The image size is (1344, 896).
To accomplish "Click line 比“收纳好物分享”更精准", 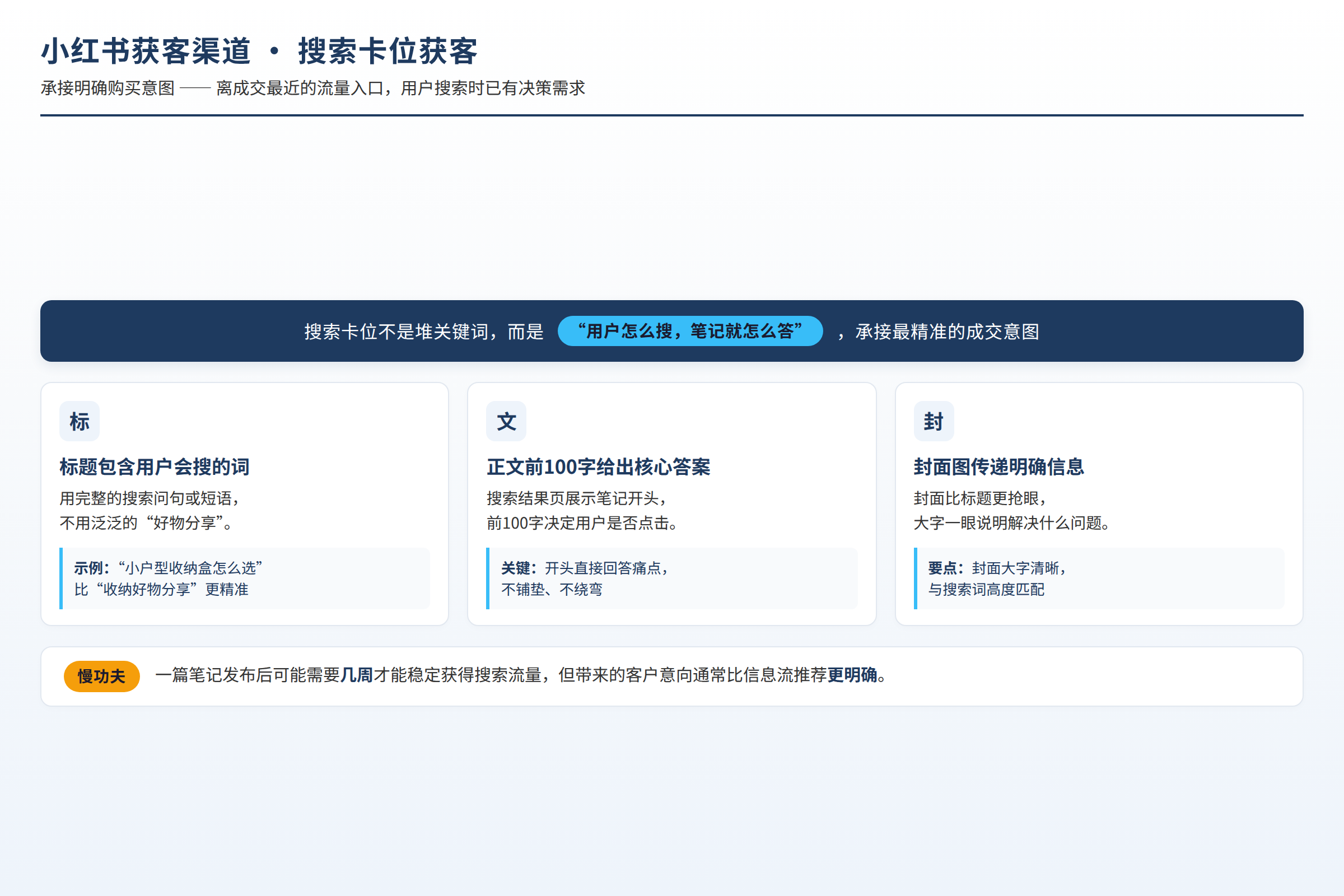I will [x=161, y=589].
